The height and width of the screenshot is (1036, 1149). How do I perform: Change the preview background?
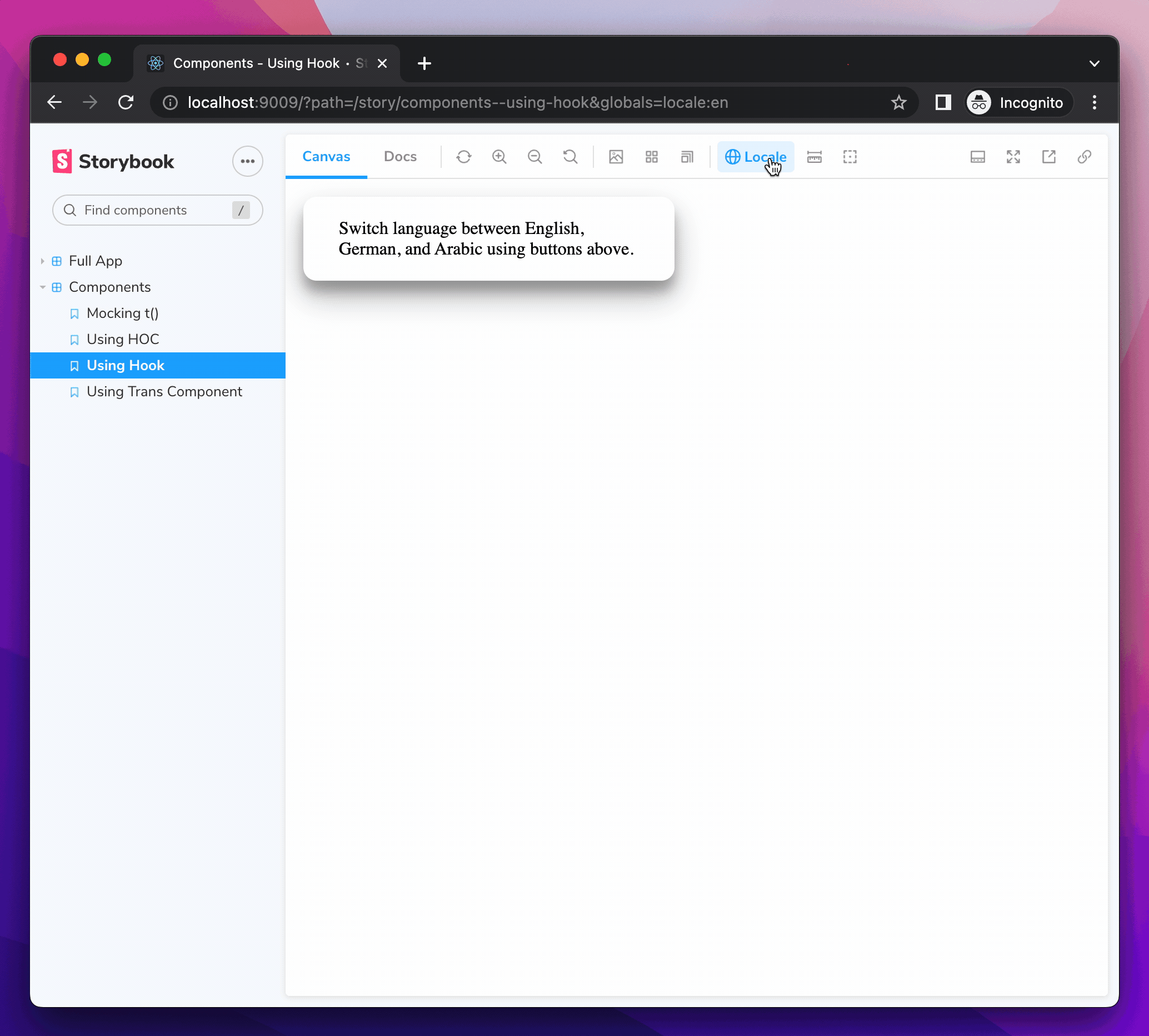point(616,157)
